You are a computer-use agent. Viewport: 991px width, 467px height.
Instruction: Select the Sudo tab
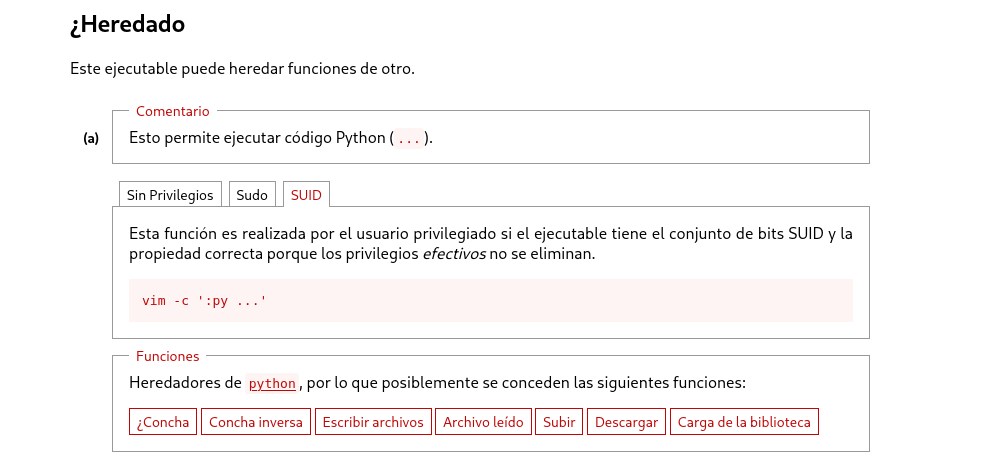(252, 195)
